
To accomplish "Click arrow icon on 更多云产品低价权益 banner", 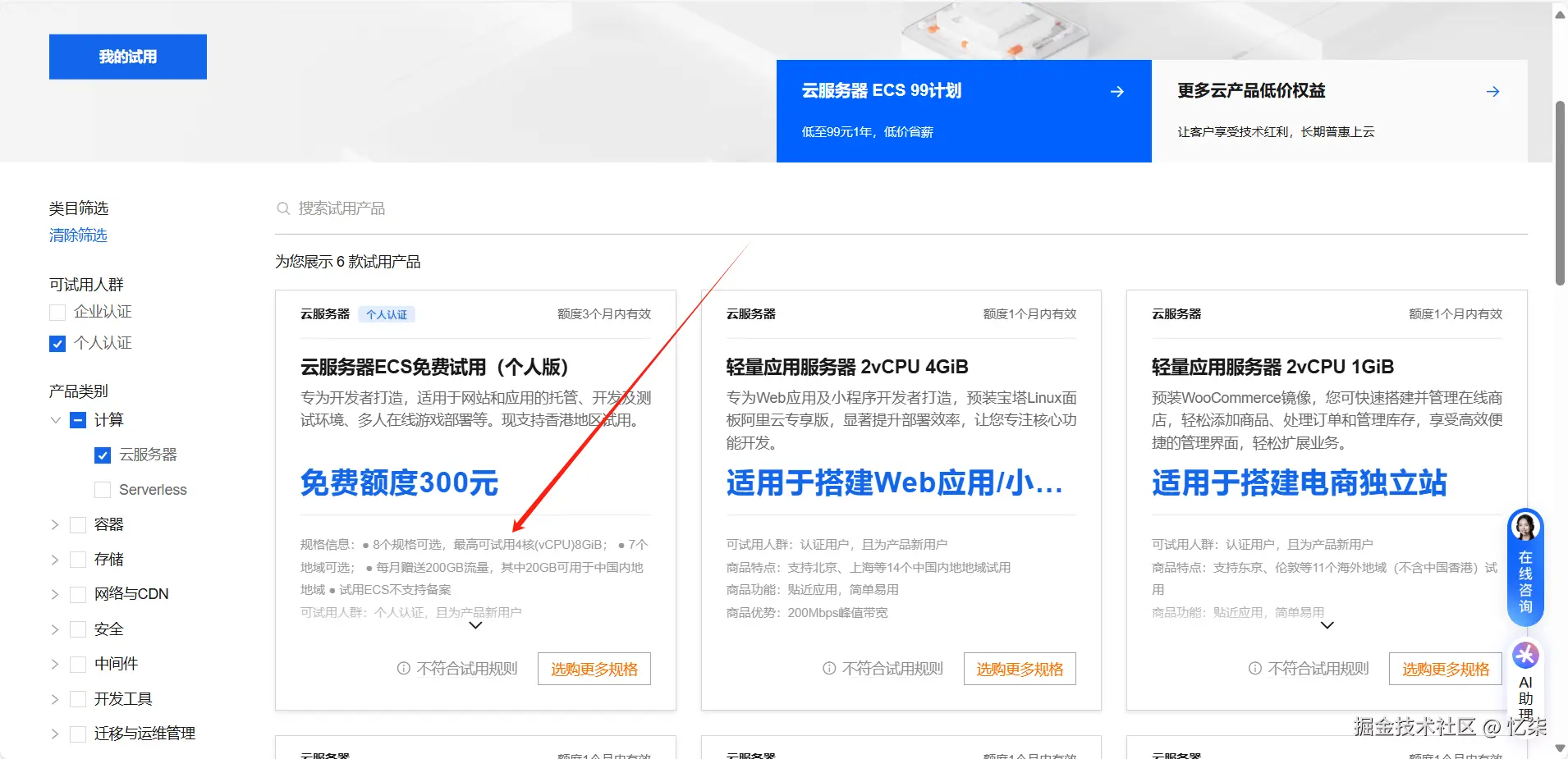I will click(x=1493, y=92).
